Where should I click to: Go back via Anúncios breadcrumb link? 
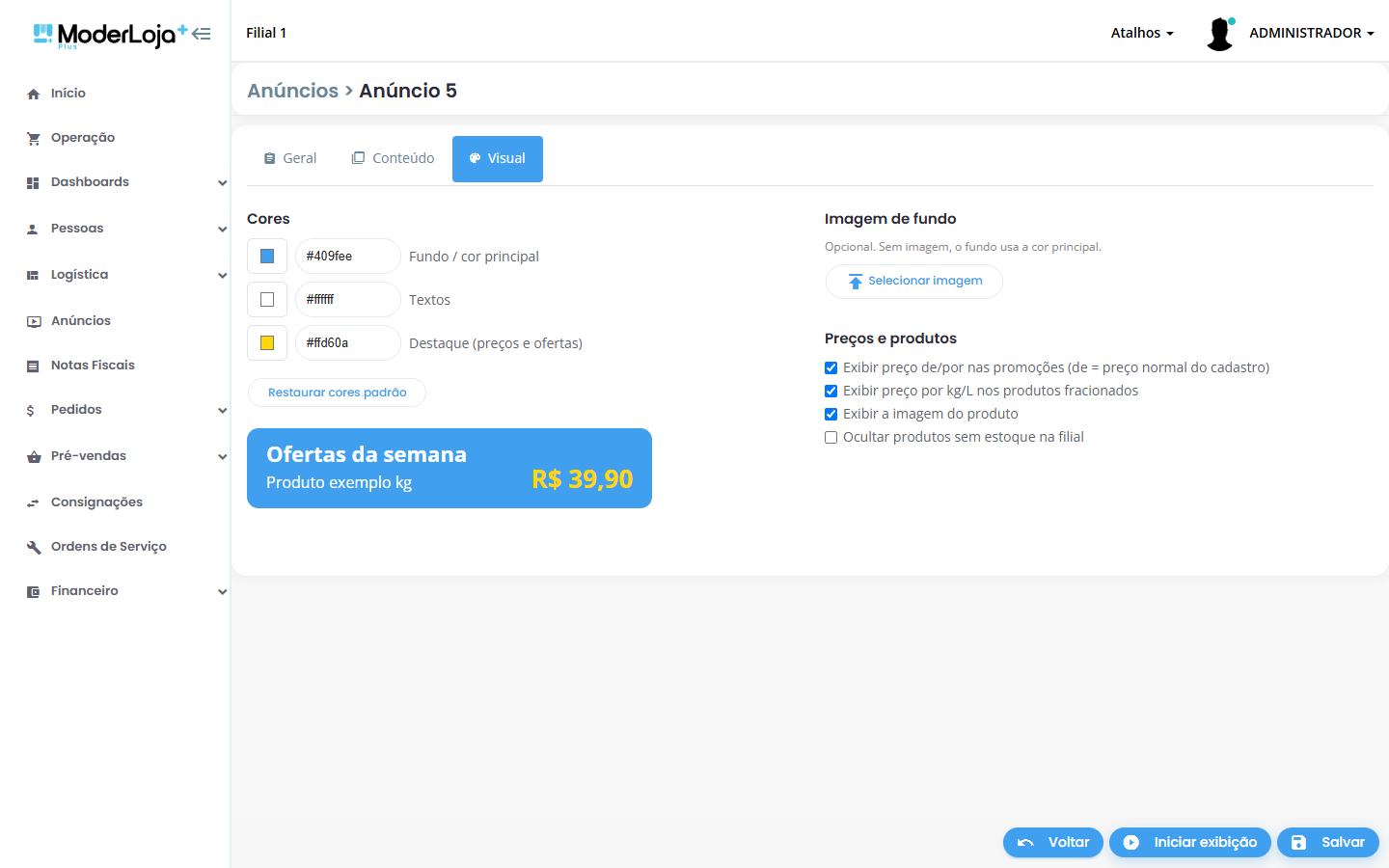(293, 91)
